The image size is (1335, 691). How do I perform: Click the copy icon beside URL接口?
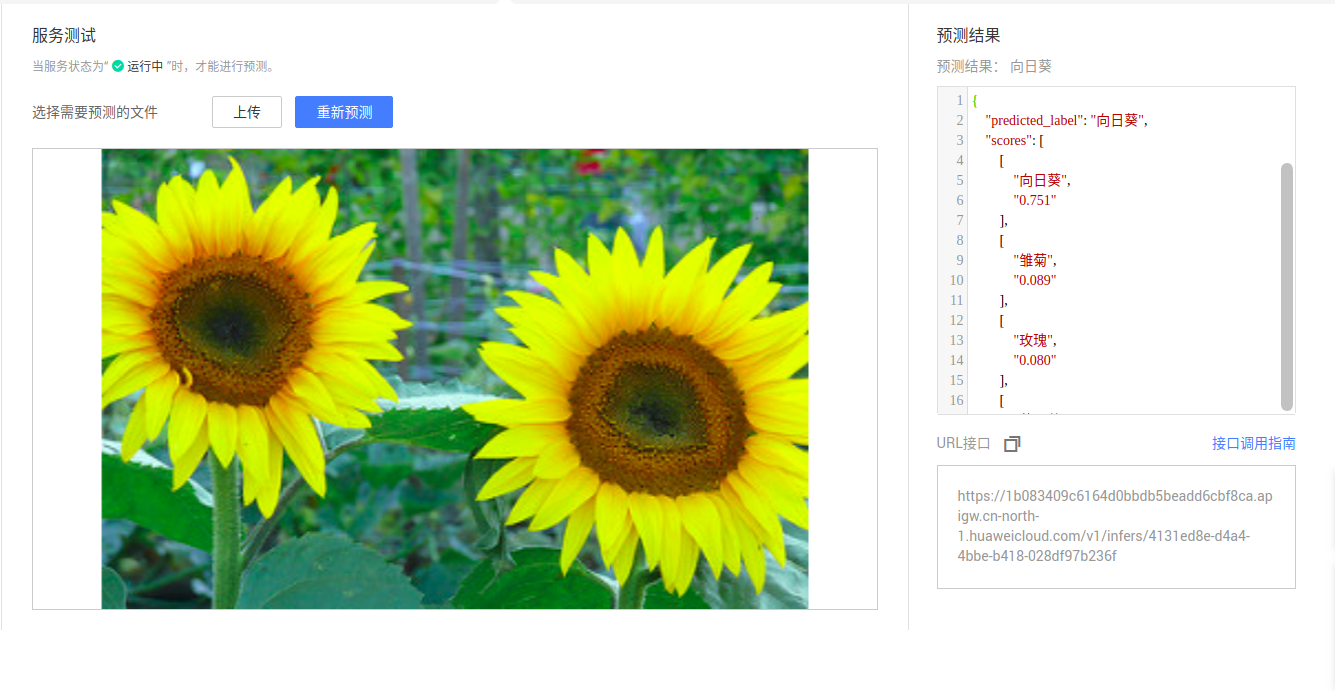pyautogui.click(x=1011, y=443)
